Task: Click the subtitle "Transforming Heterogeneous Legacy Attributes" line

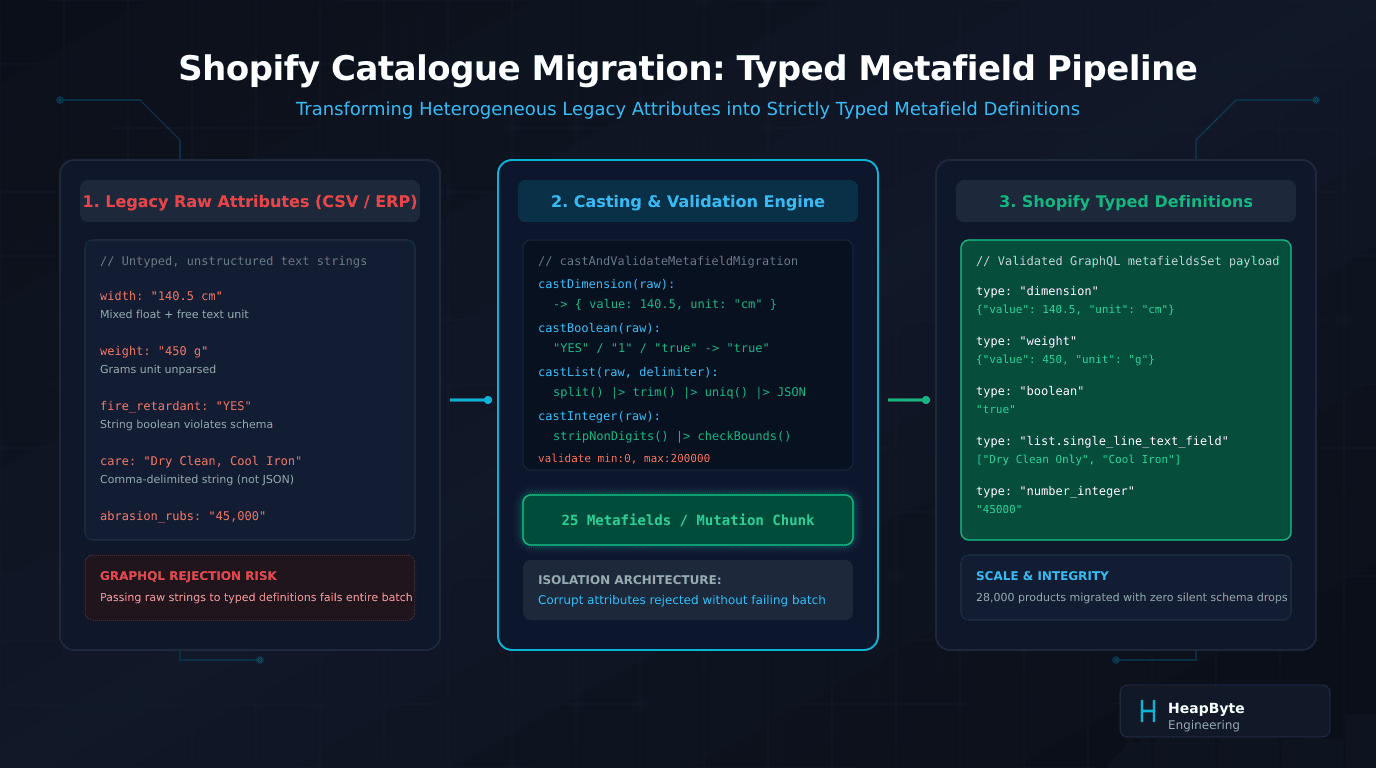Action: coord(688,109)
